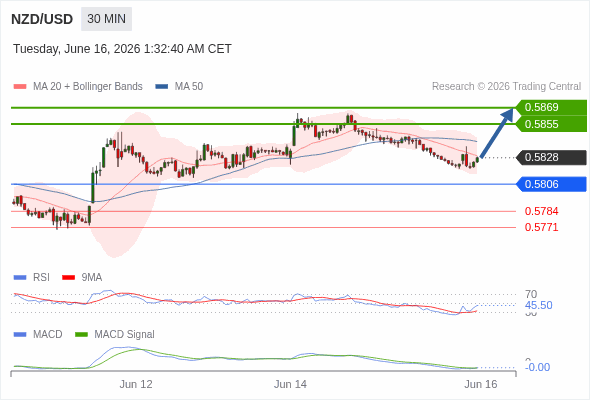Click the RSI value 45.50
The width and height of the screenshot is (590, 400).
539,305
